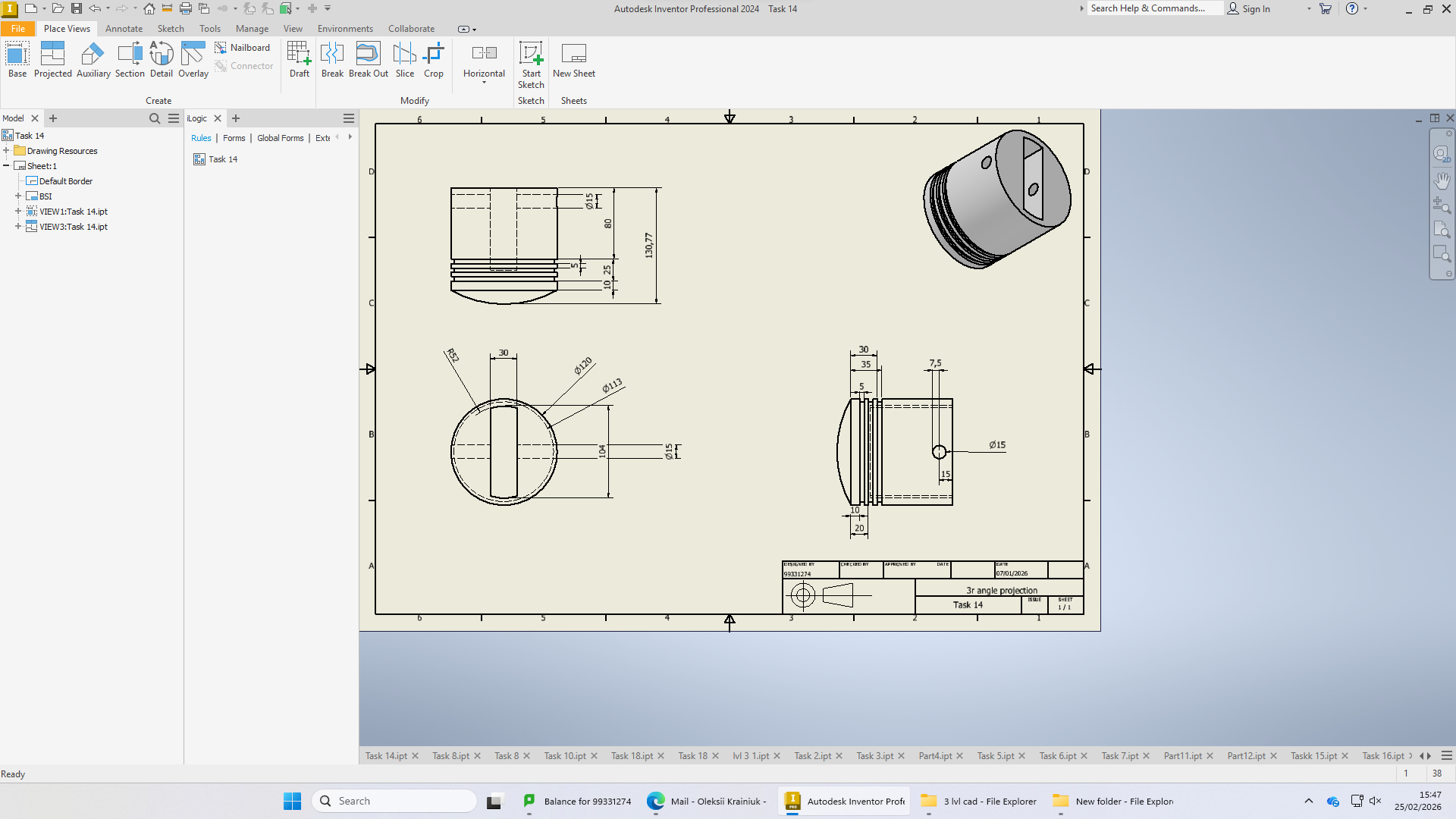
Task: Add a Detail view
Action: (x=162, y=60)
